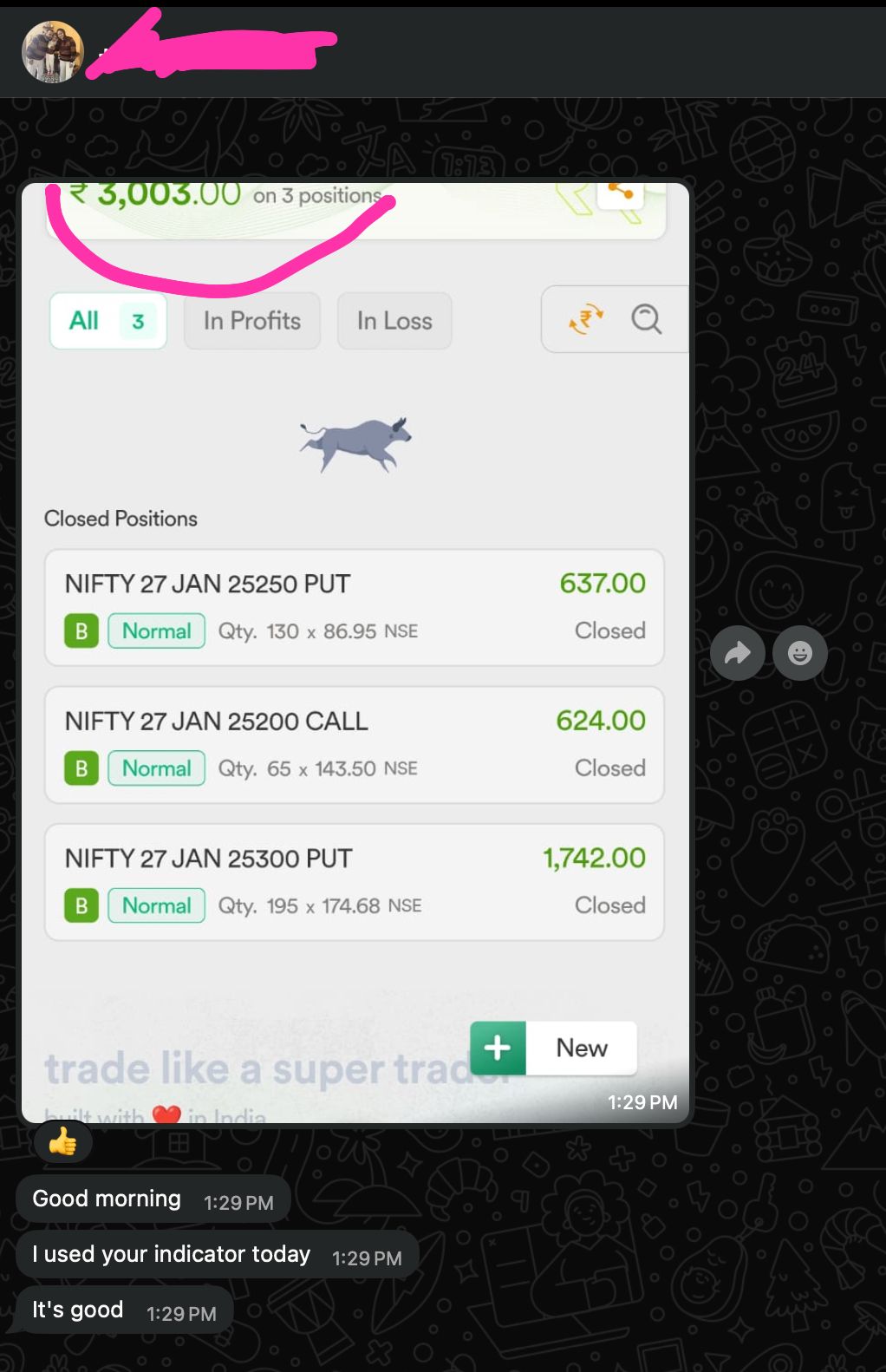Switch to the In Profits tab
This screenshot has width=886, height=1372.
click(252, 321)
